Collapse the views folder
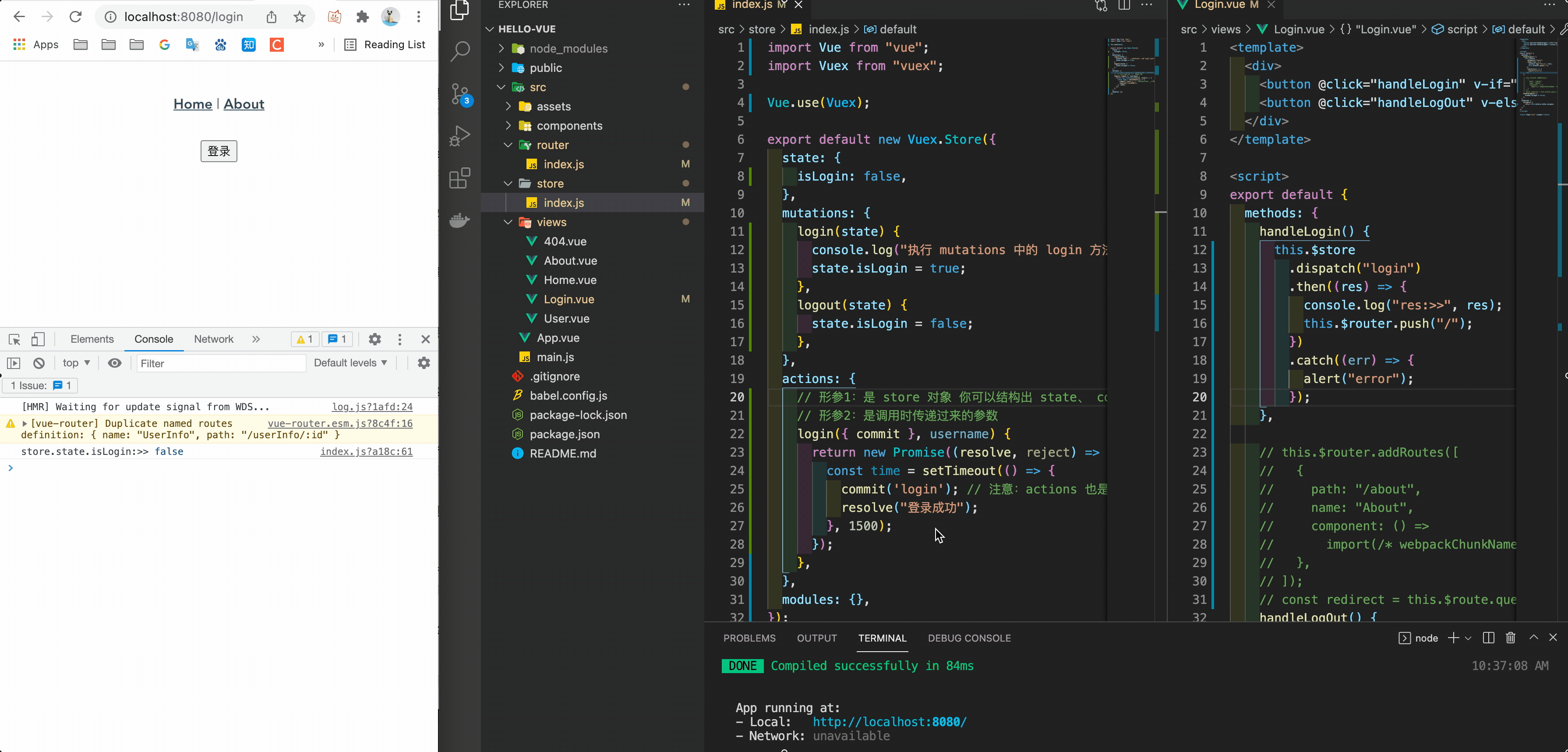Image resolution: width=1568 pixels, height=752 pixels. [508, 222]
